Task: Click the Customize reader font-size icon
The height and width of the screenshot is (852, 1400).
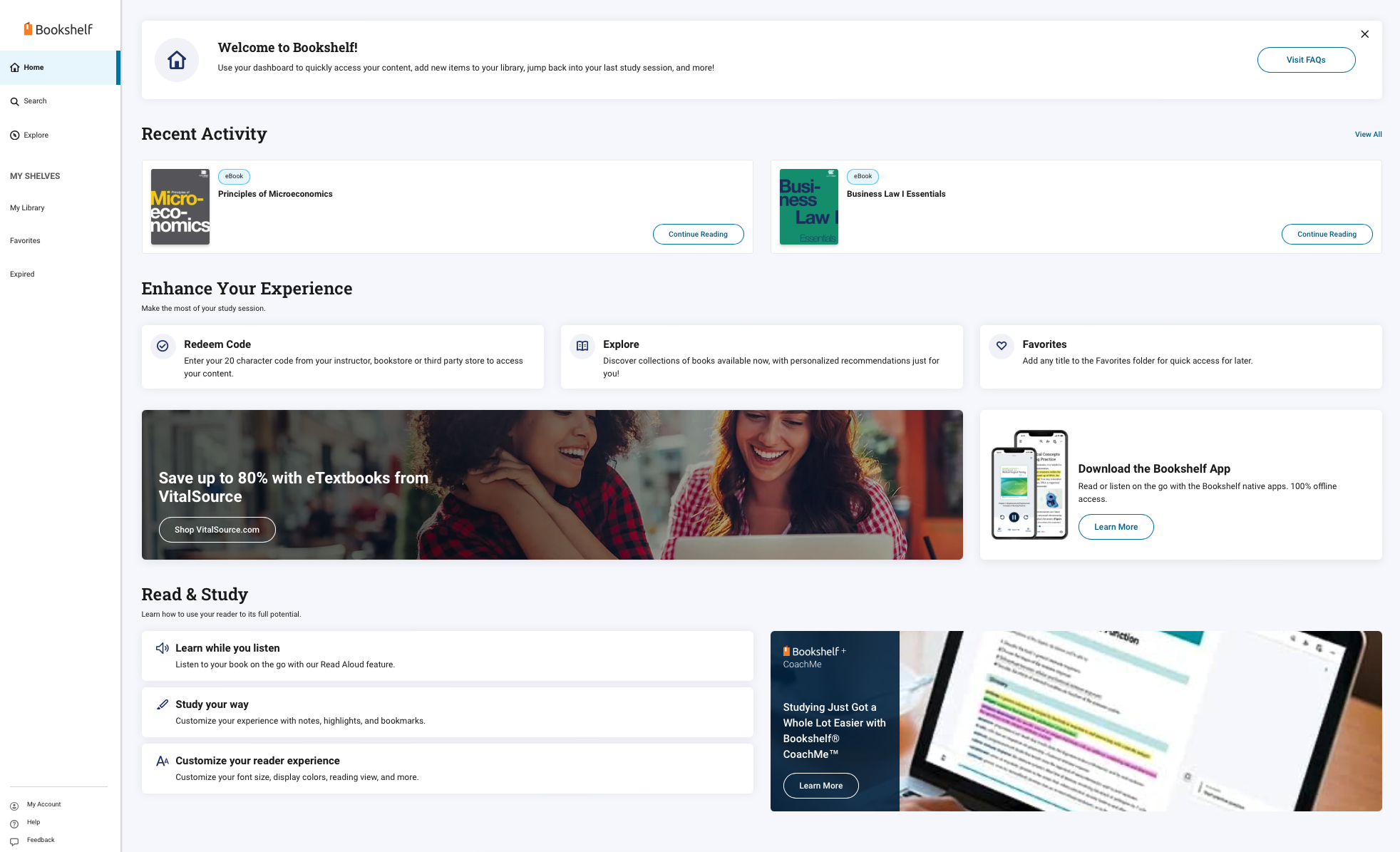Action: point(163,761)
